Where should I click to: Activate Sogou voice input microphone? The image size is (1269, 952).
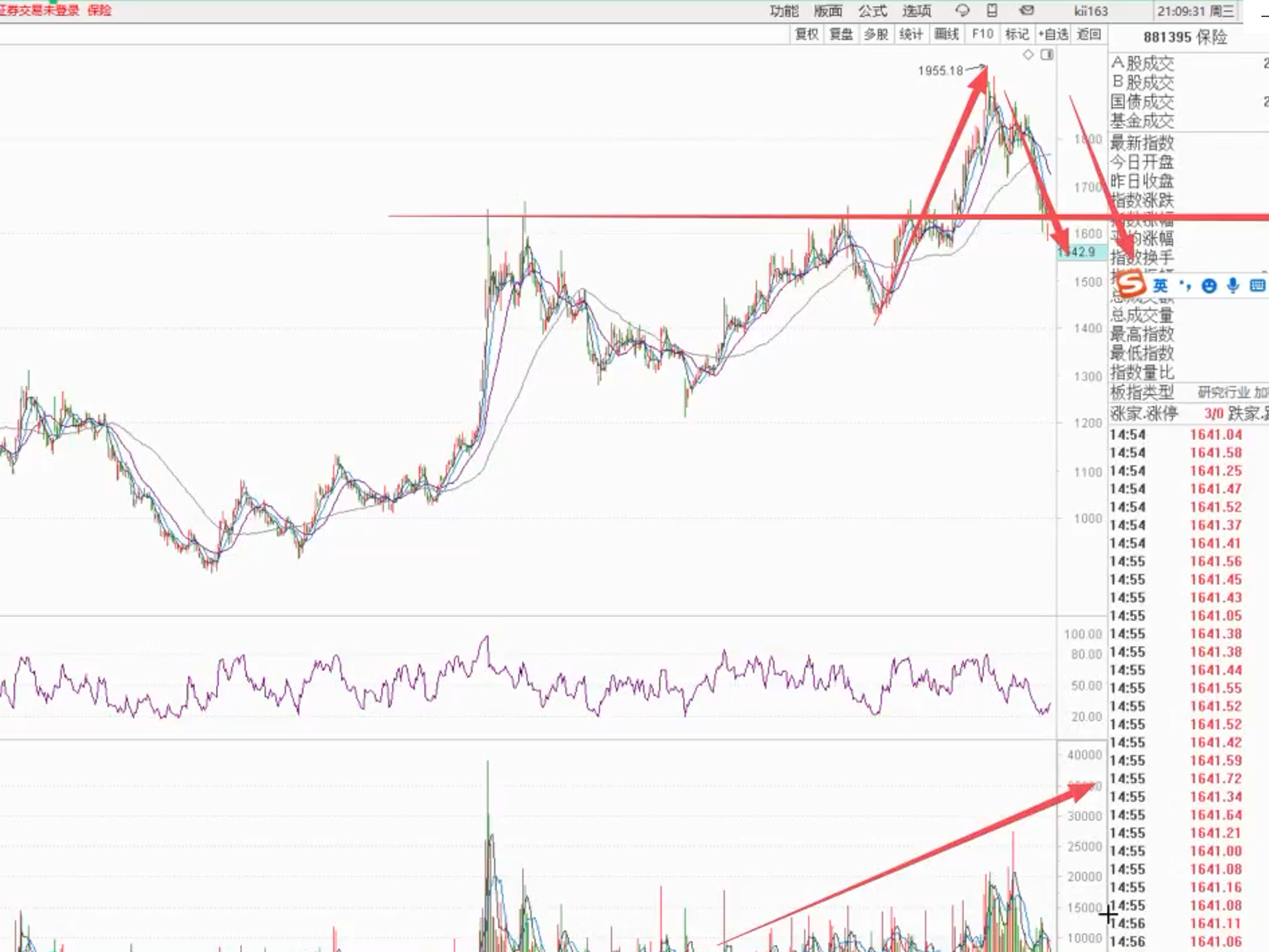point(1233,286)
